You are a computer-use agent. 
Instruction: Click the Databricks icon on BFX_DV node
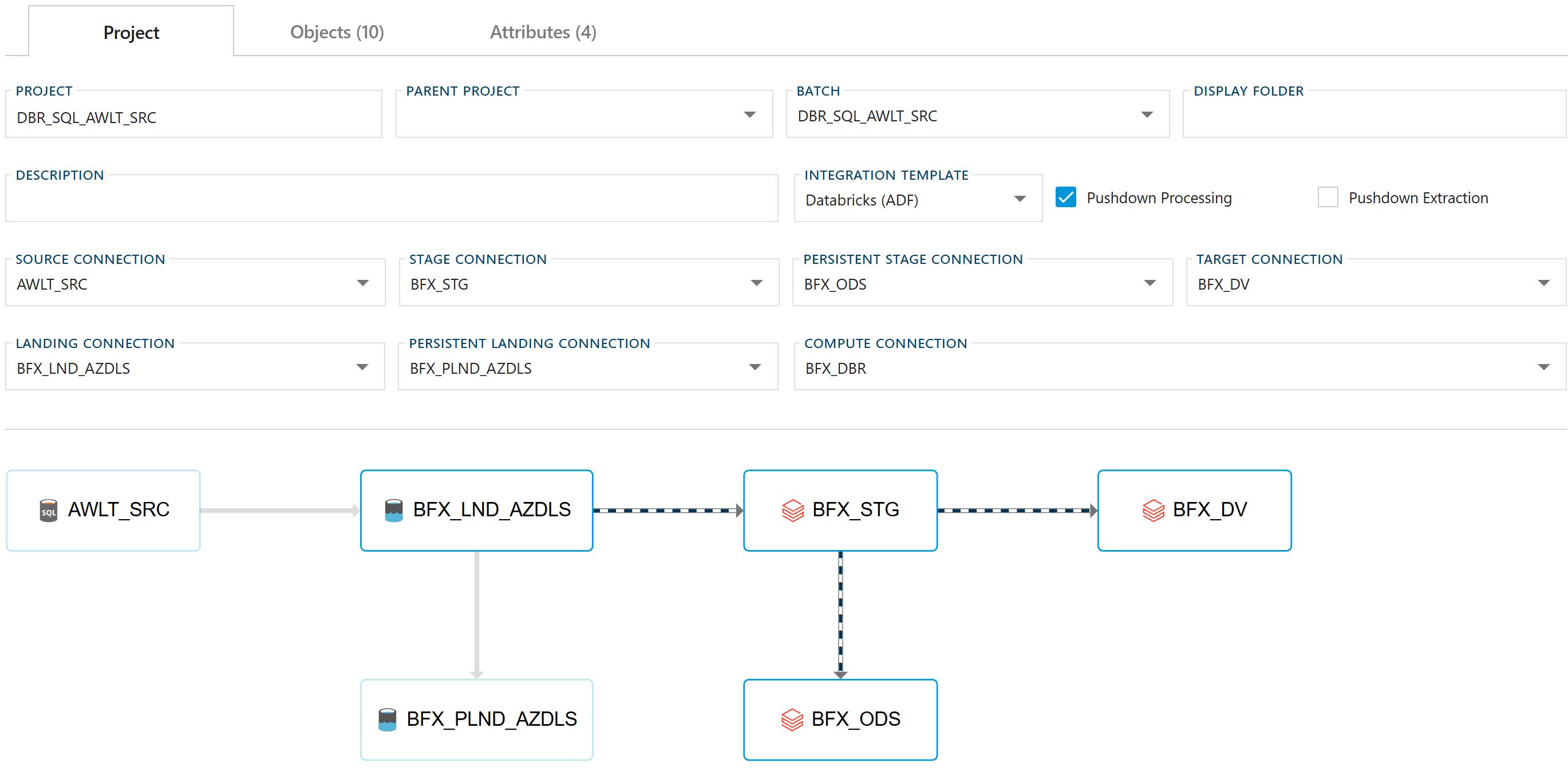(1153, 510)
